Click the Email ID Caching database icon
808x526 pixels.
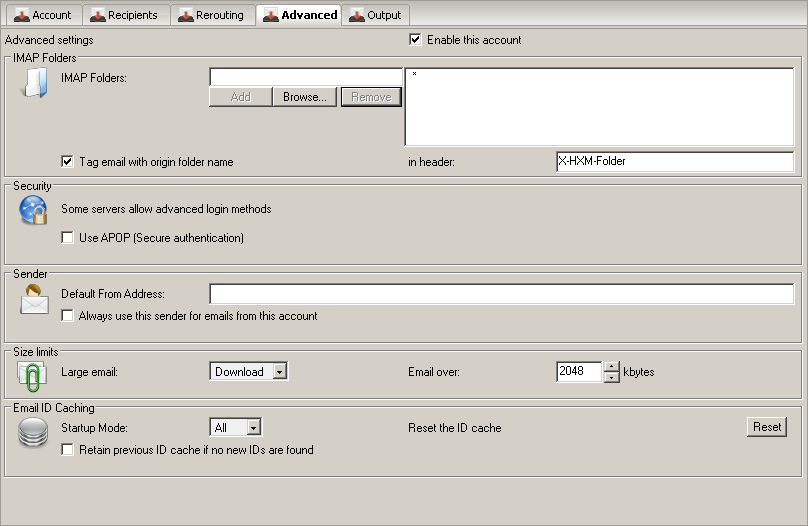[x=34, y=432]
